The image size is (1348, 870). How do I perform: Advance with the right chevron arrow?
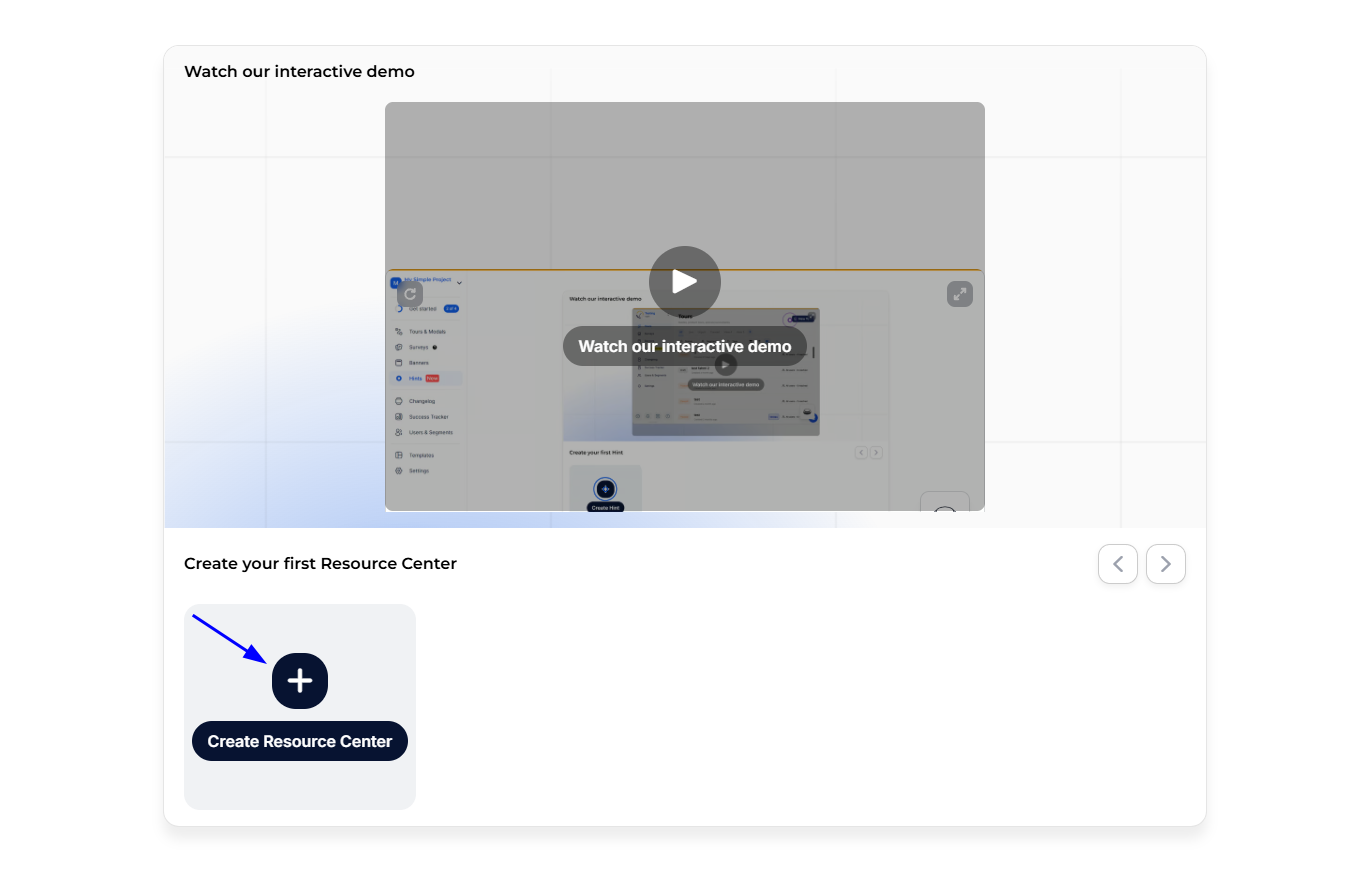coord(1165,564)
